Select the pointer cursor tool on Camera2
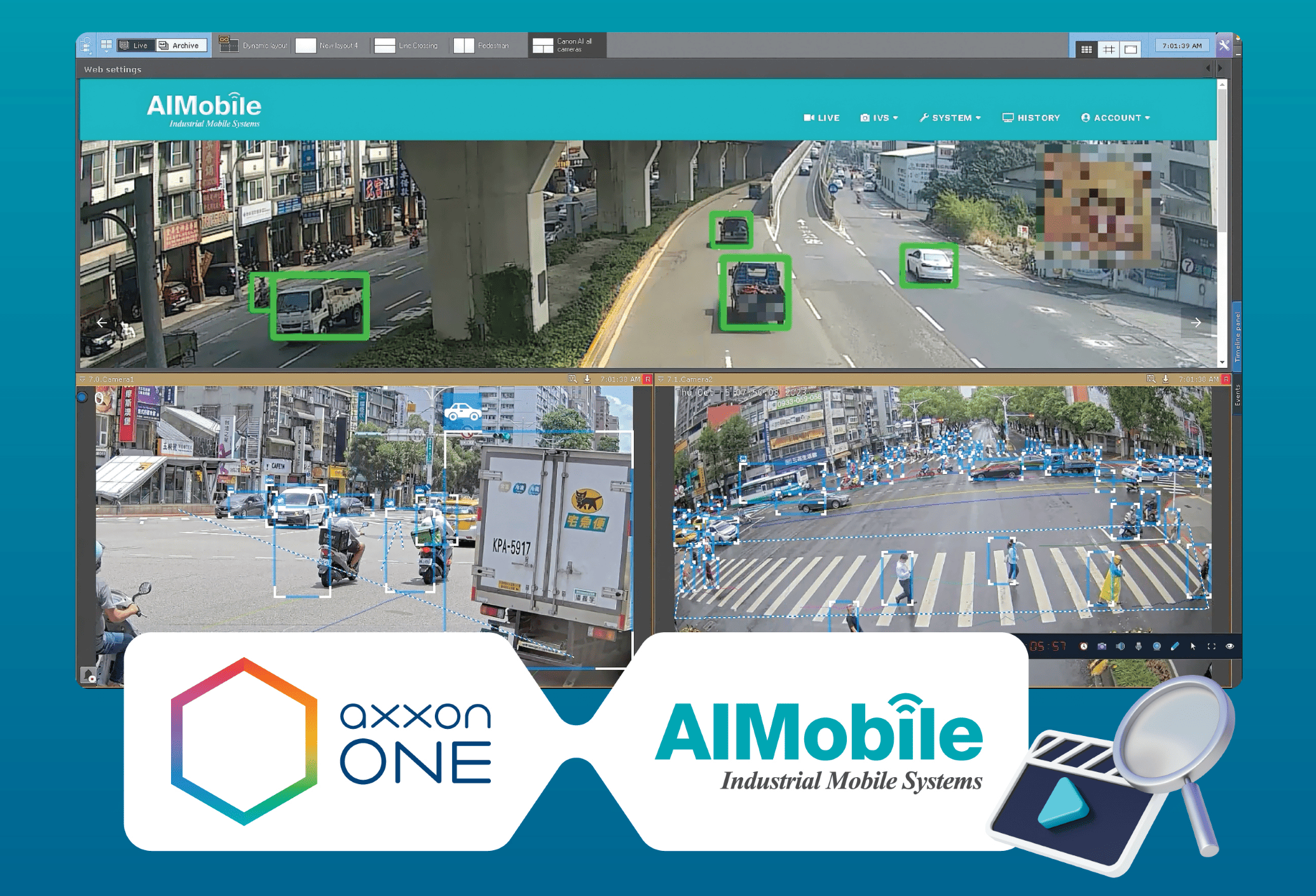The image size is (1316, 896). [1193, 646]
